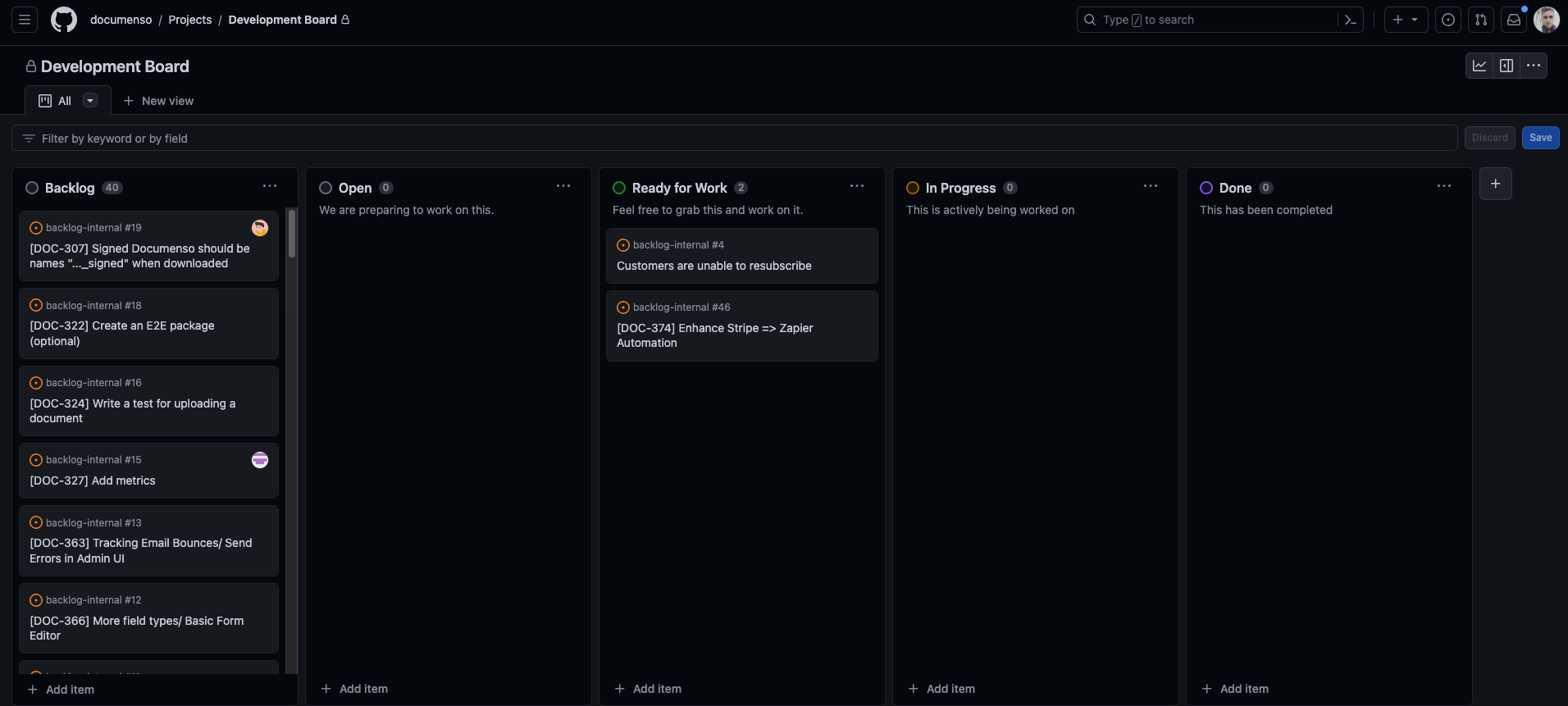Open the create new plus dropdown

pos(1406,20)
